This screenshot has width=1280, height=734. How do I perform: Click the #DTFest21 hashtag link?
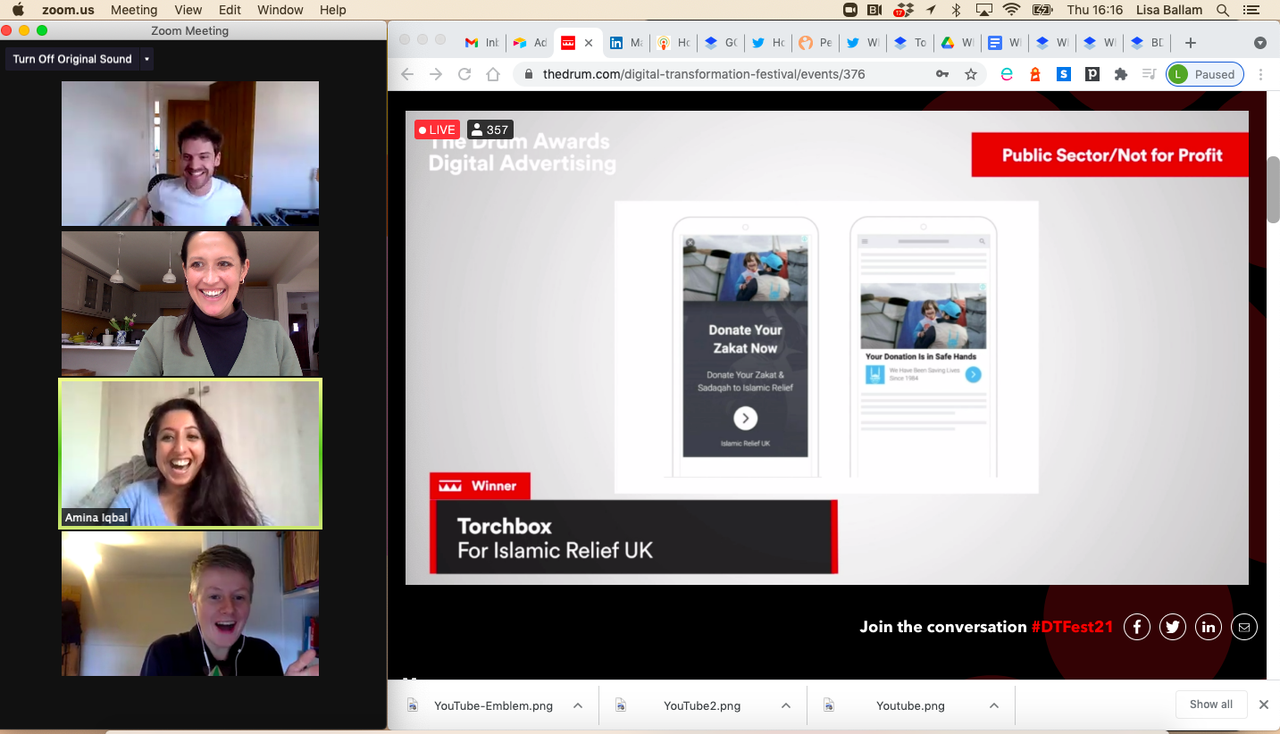(x=1071, y=627)
